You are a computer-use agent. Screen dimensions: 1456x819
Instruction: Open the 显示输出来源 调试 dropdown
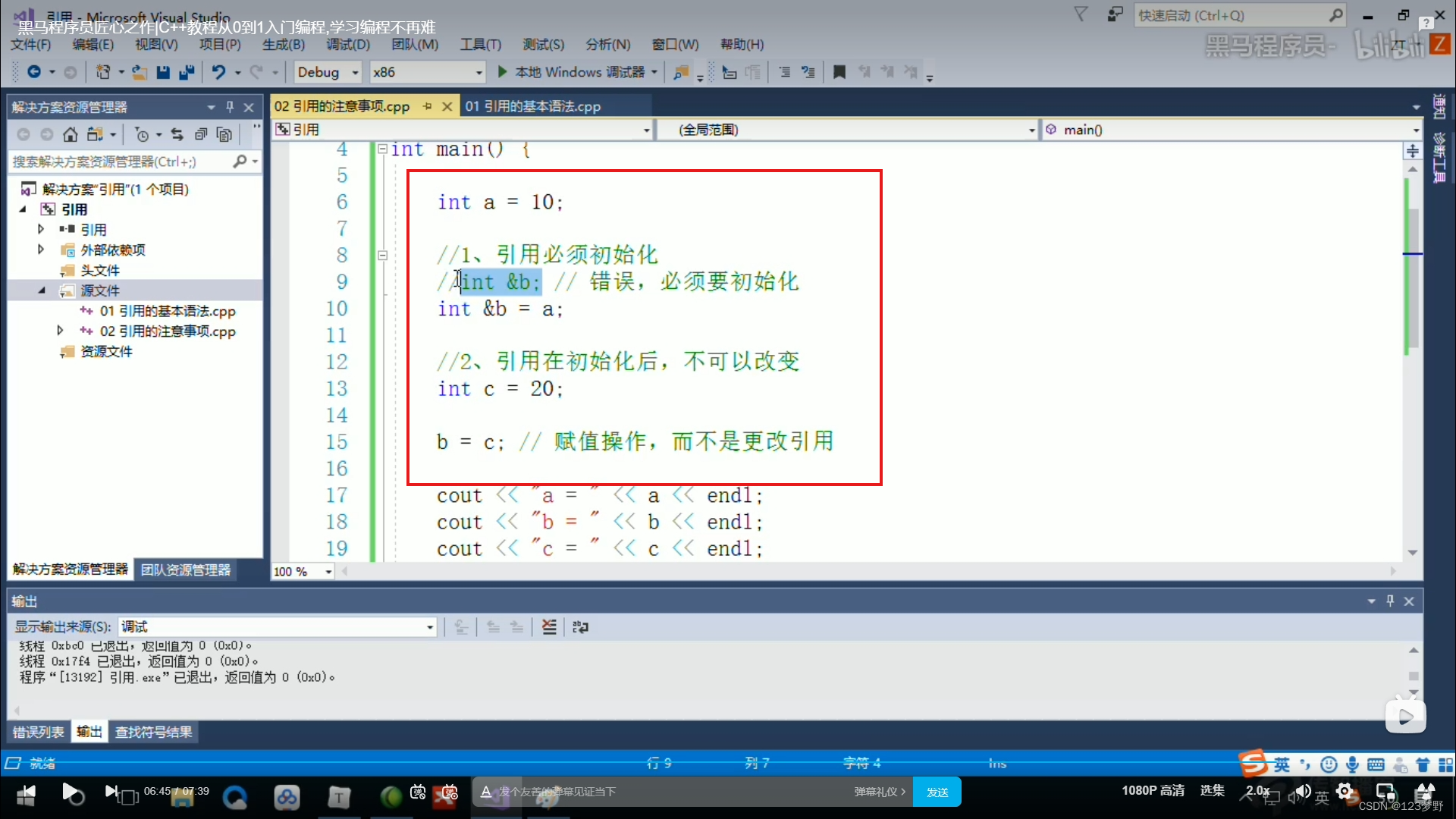278,626
